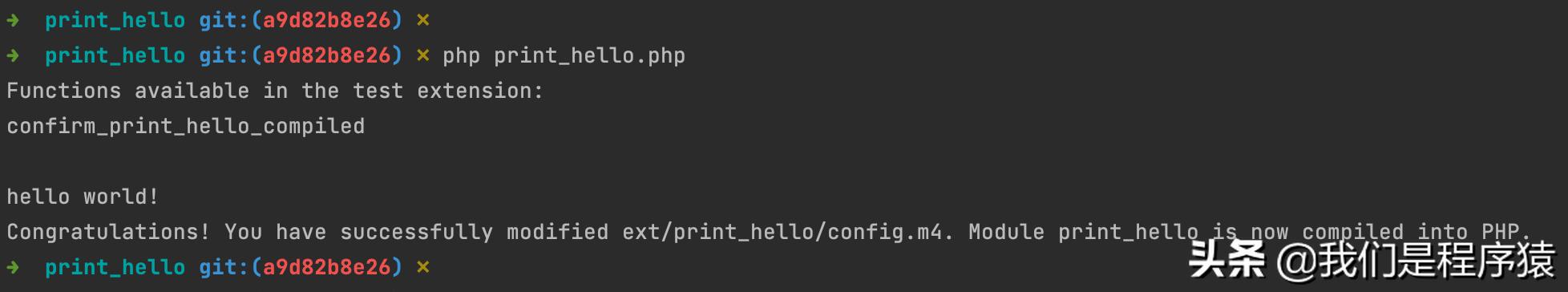
Task: Click the green prompt arrow before the php command
Action: click(13, 55)
